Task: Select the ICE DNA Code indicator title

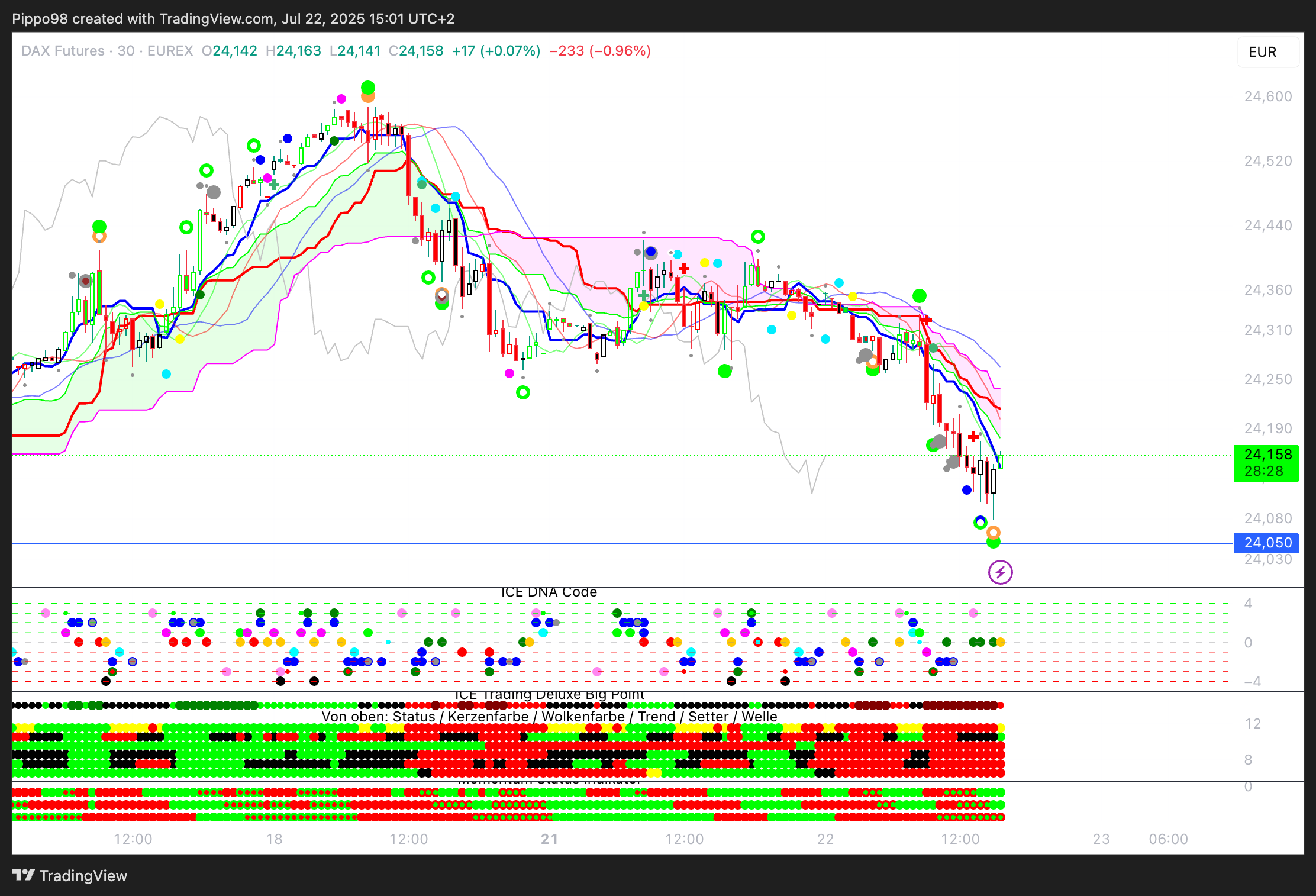Action: 549,592
